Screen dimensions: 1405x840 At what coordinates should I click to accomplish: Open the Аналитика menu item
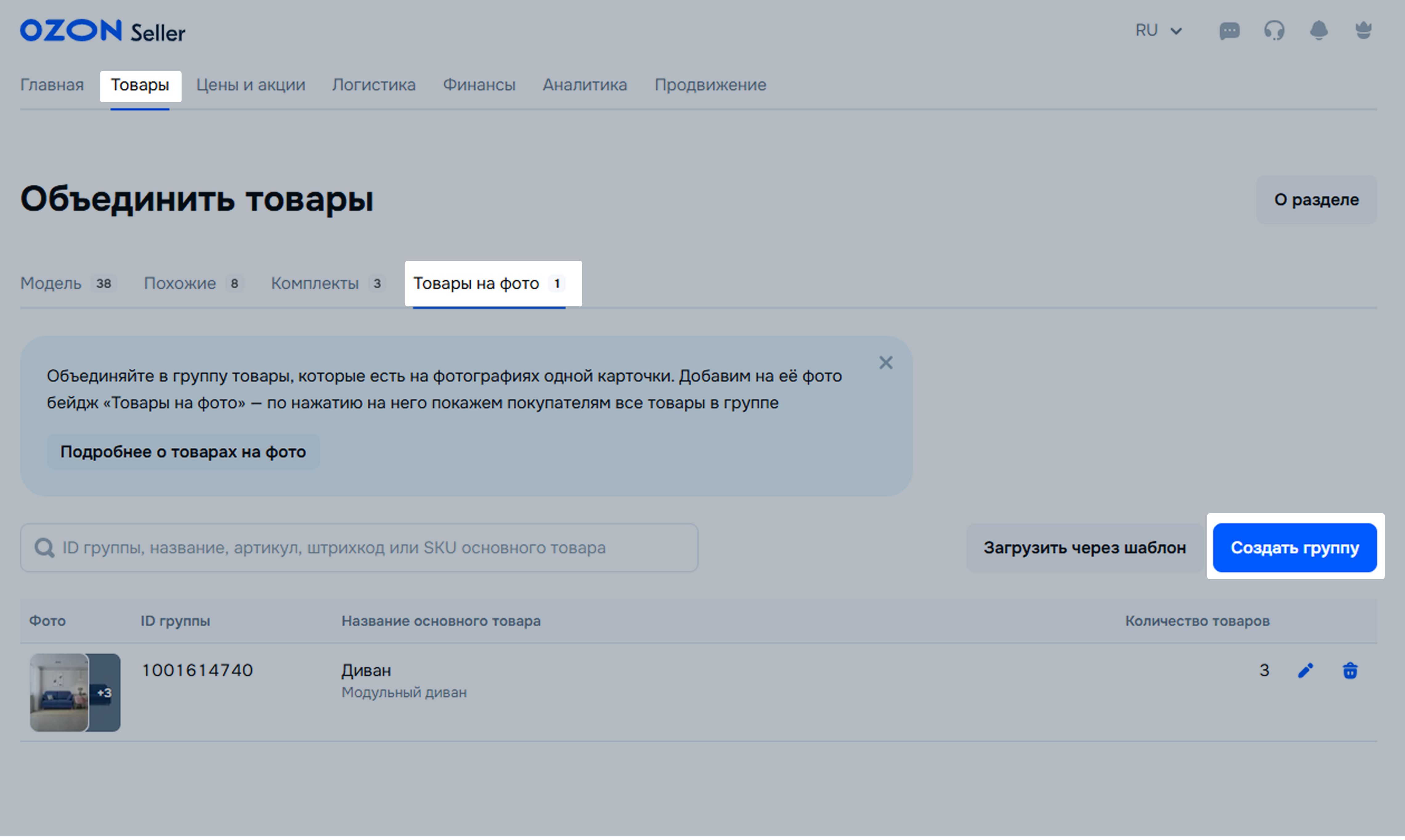[584, 85]
